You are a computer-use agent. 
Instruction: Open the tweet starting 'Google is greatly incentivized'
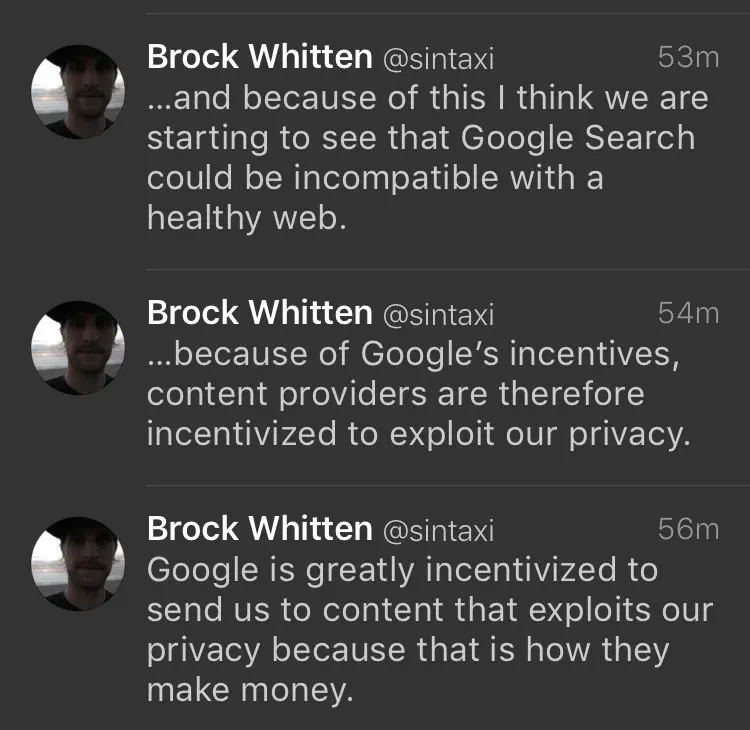[x=402, y=570]
